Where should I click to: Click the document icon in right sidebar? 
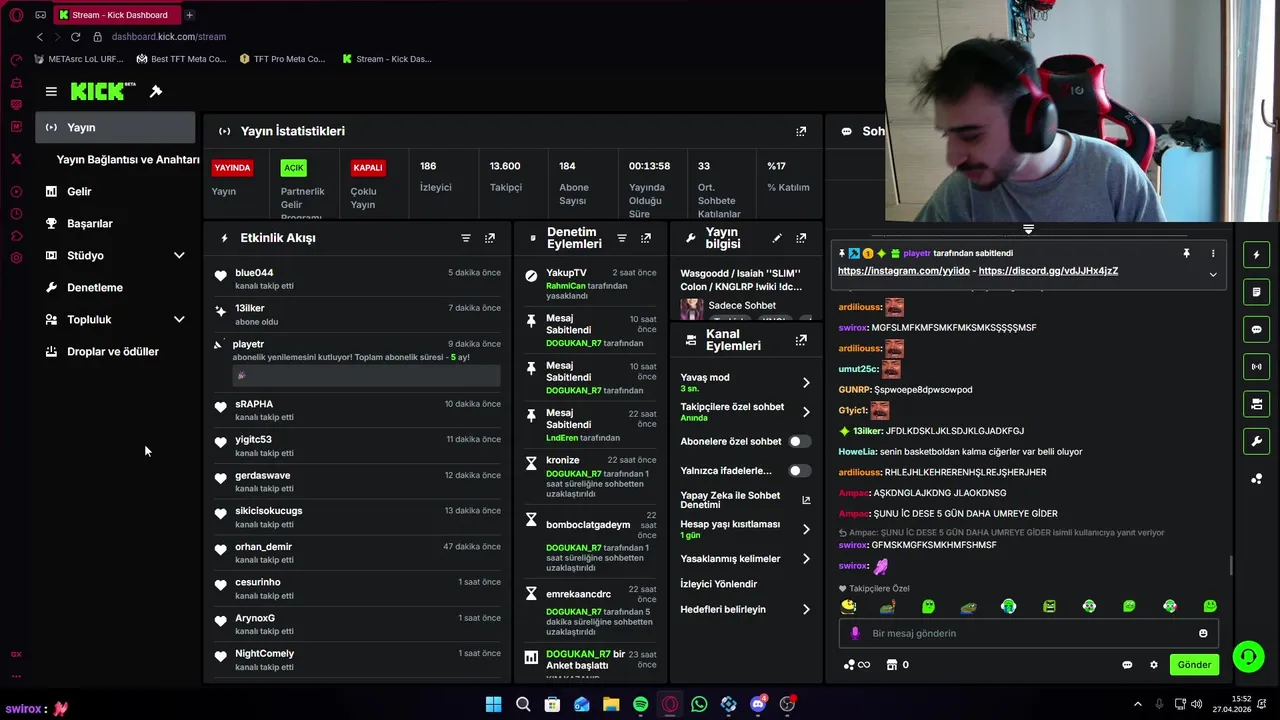(1257, 292)
